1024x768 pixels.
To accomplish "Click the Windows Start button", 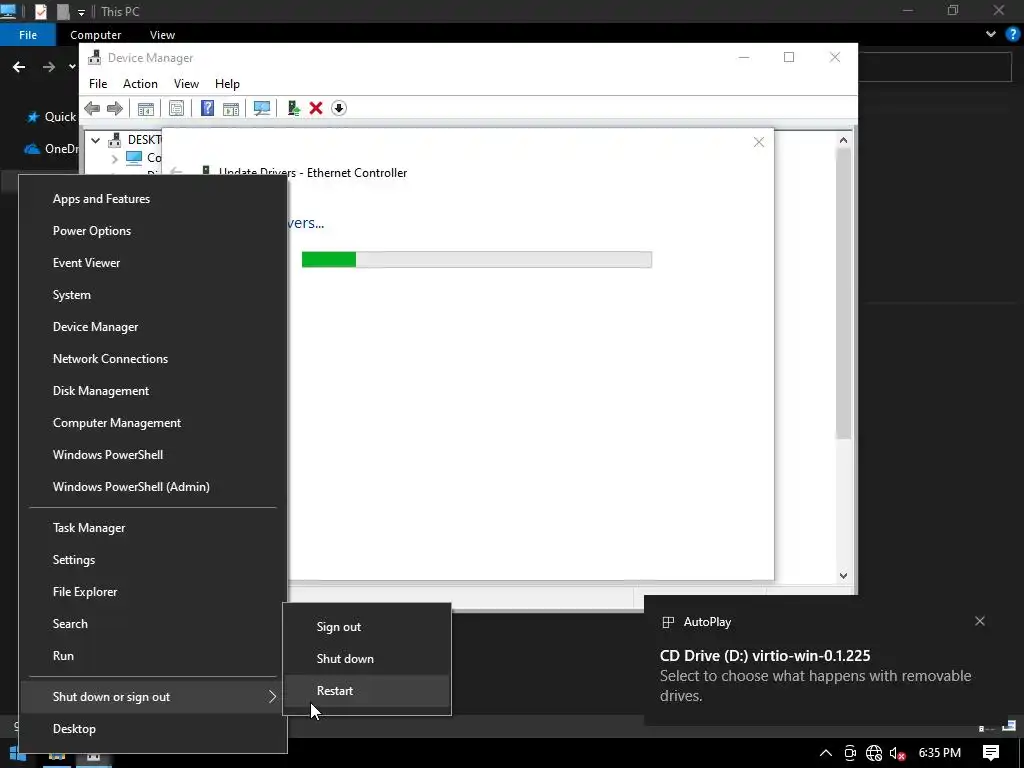I will pyautogui.click(x=17, y=754).
